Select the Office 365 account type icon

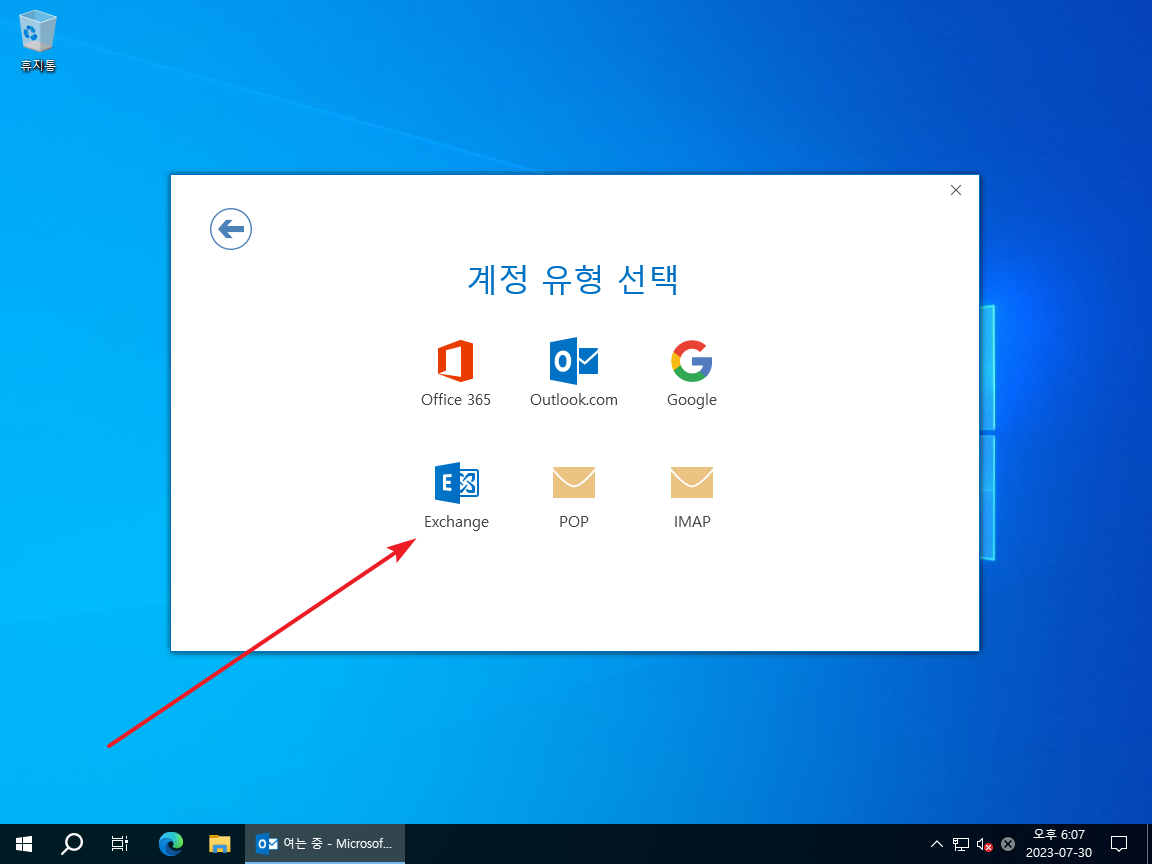(456, 361)
